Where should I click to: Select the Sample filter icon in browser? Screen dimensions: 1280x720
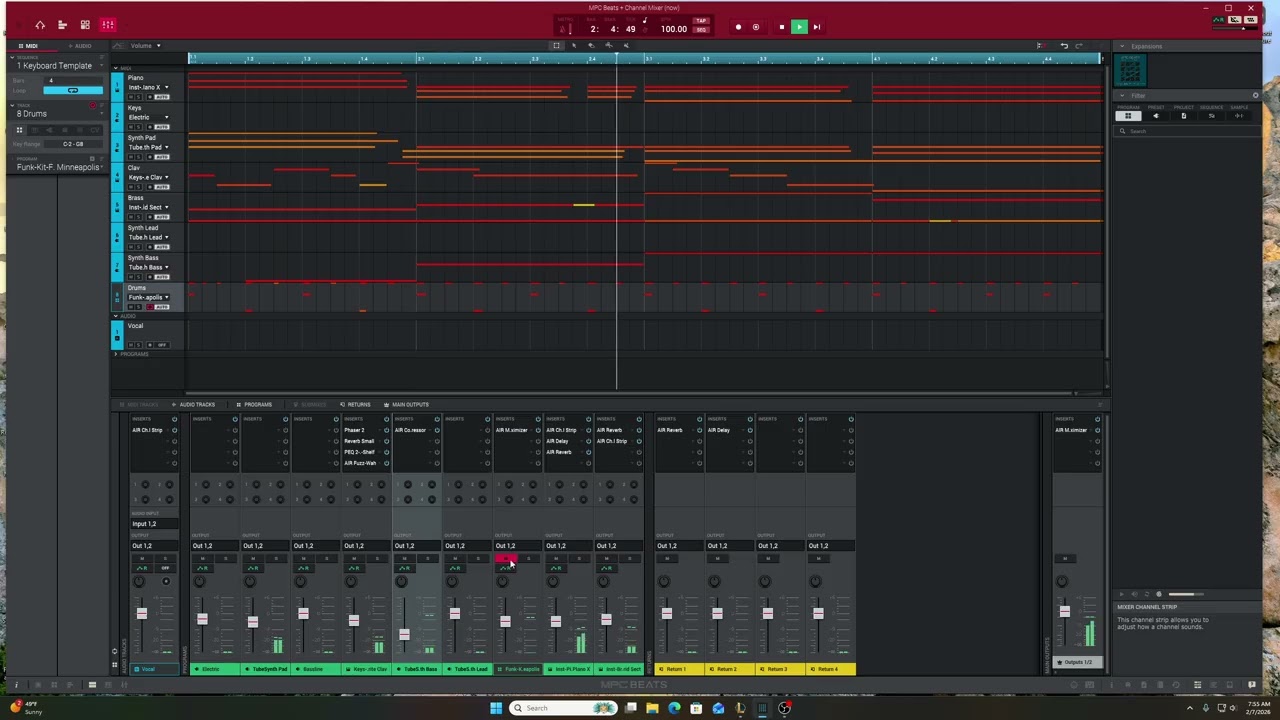point(1239,116)
